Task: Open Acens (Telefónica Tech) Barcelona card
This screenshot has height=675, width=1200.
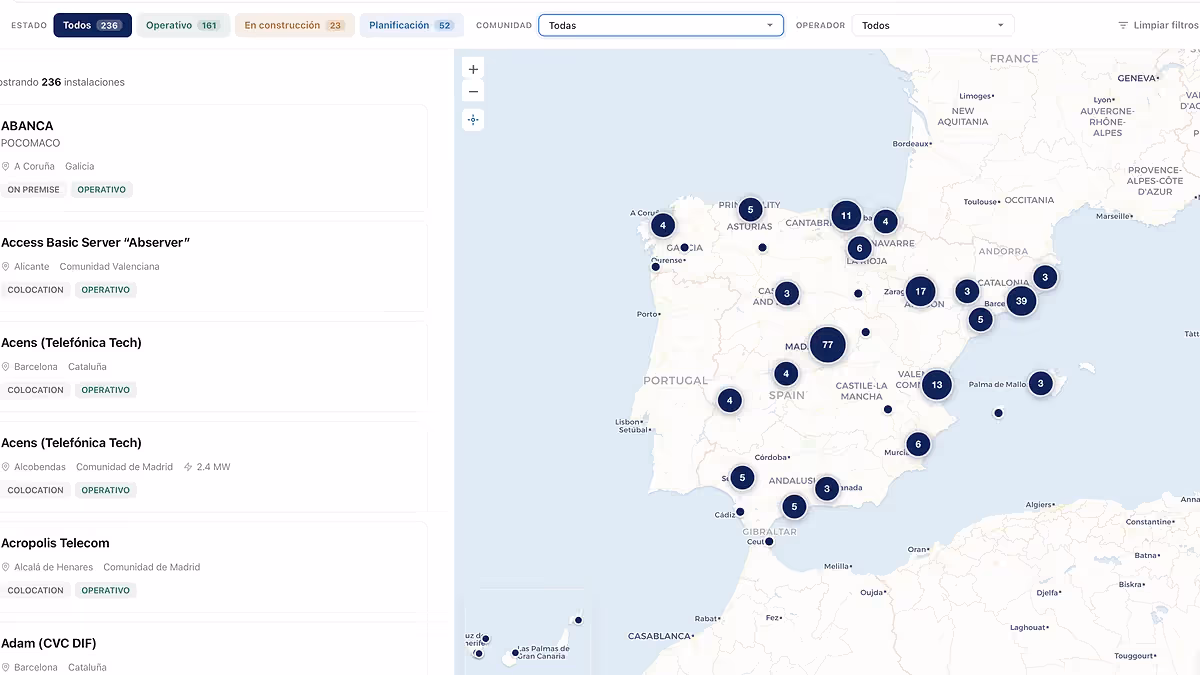Action: (x=214, y=366)
